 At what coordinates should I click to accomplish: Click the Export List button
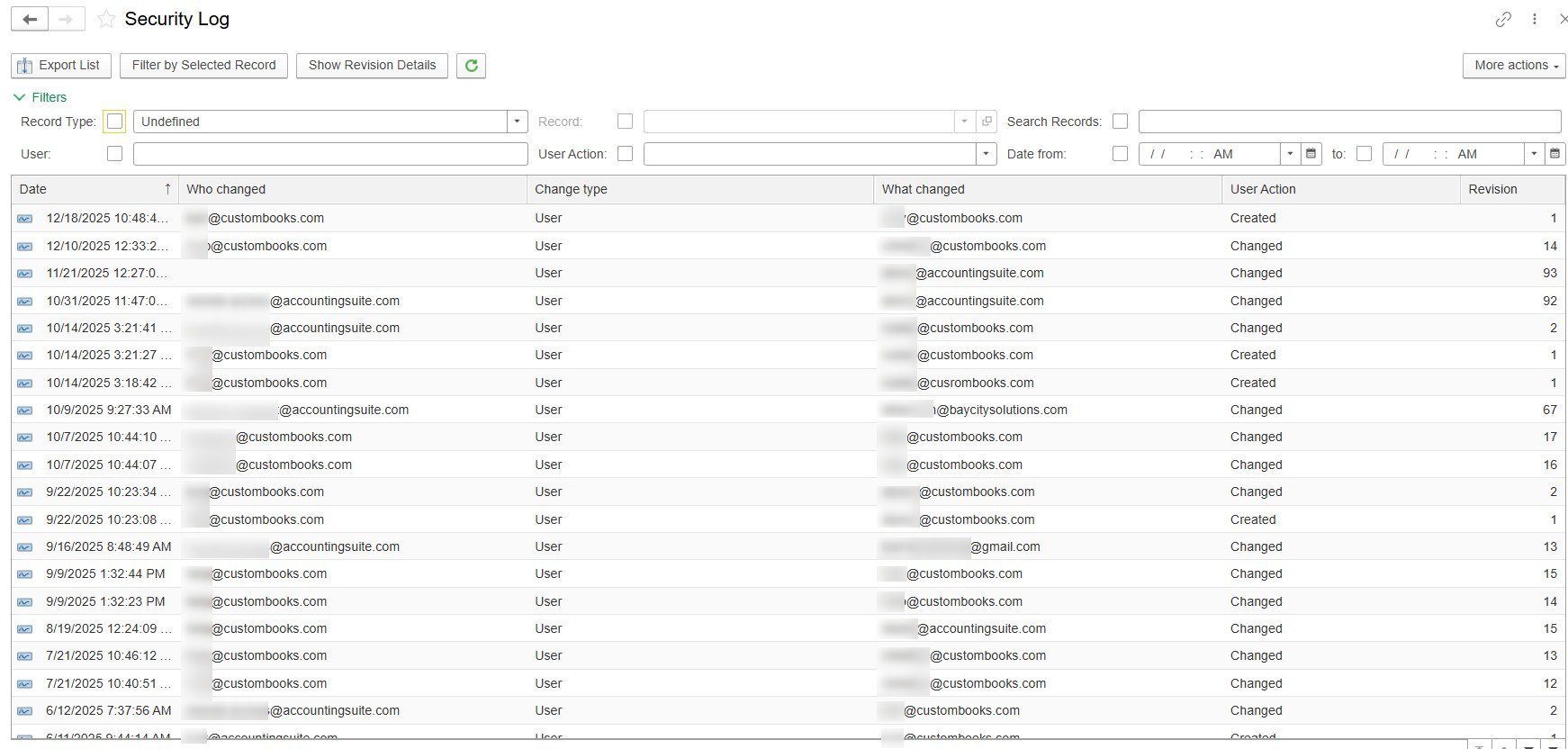[60, 66]
